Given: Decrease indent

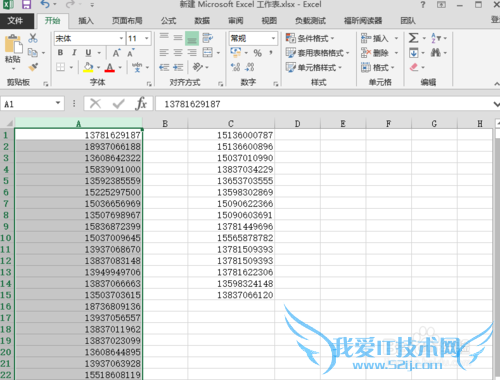Looking at the screenshot, I should pyautogui.click(x=164, y=68).
